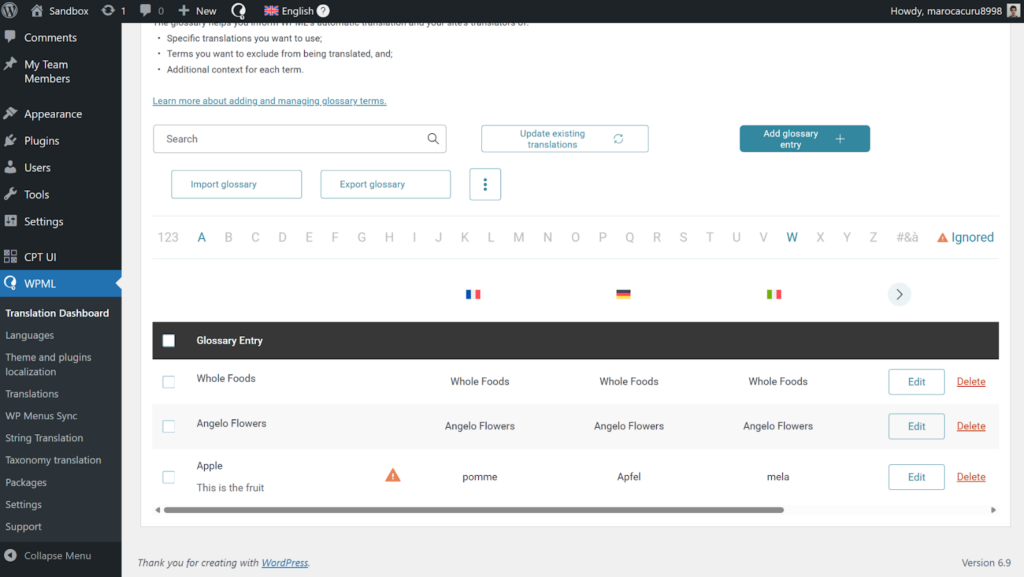Click the search magnifier icon
This screenshot has width=1024, height=577.
coord(433,138)
